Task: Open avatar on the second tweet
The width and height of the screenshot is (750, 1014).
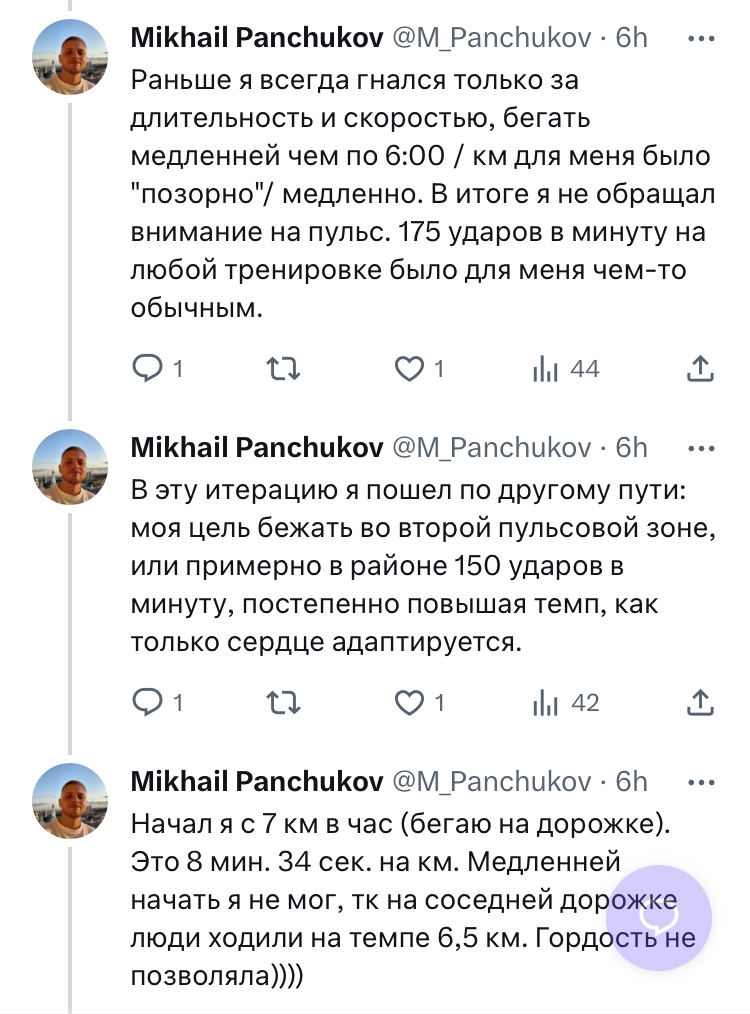Action: 70,467
